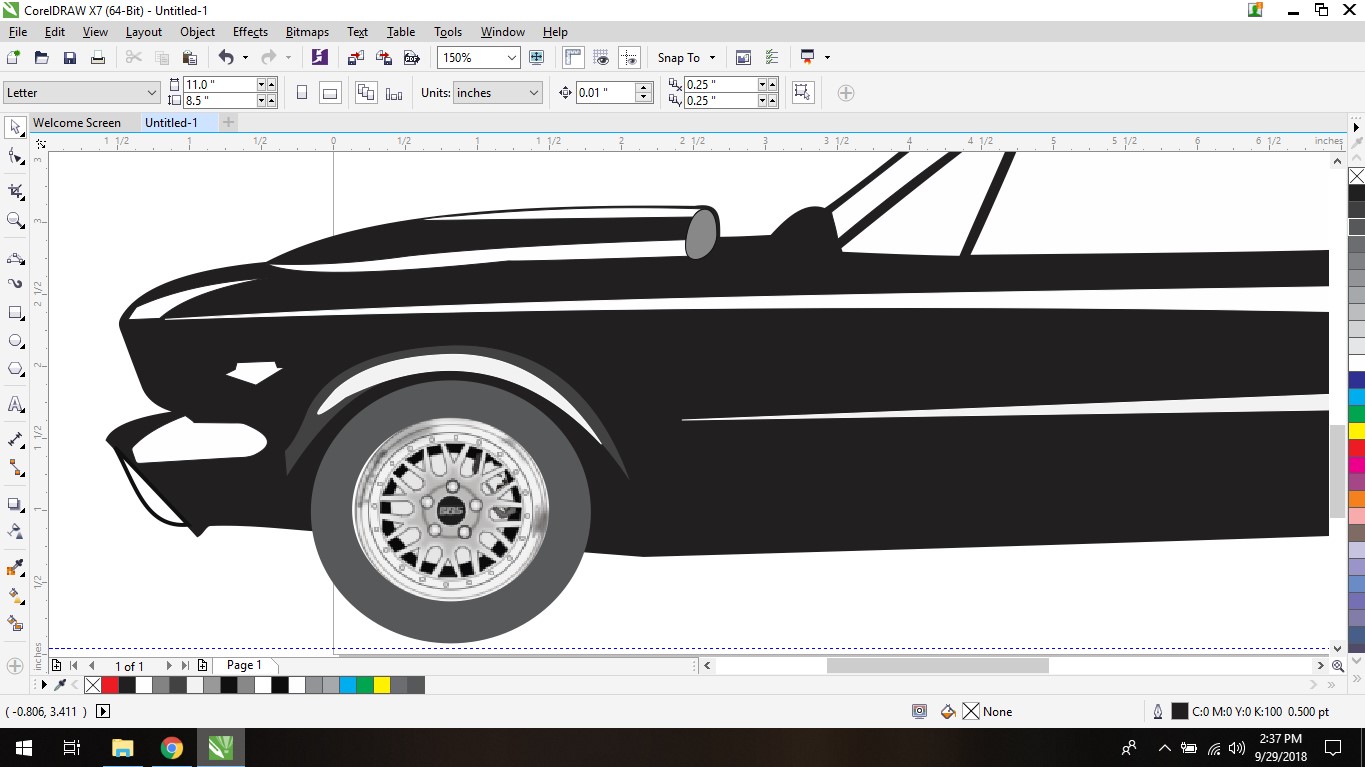Select the Color Eyedropper tool
The image size is (1365, 767).
coord(15,568)
